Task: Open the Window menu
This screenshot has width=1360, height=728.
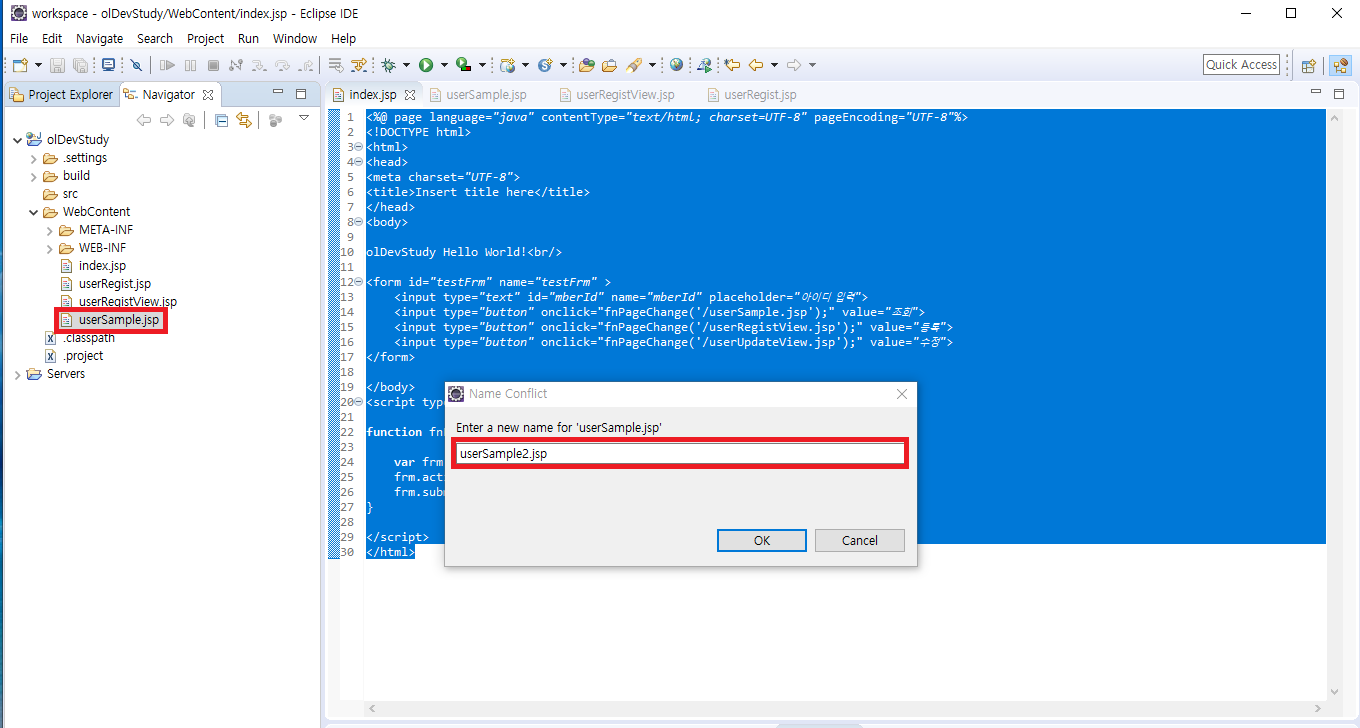Action: tap(295, 38)
